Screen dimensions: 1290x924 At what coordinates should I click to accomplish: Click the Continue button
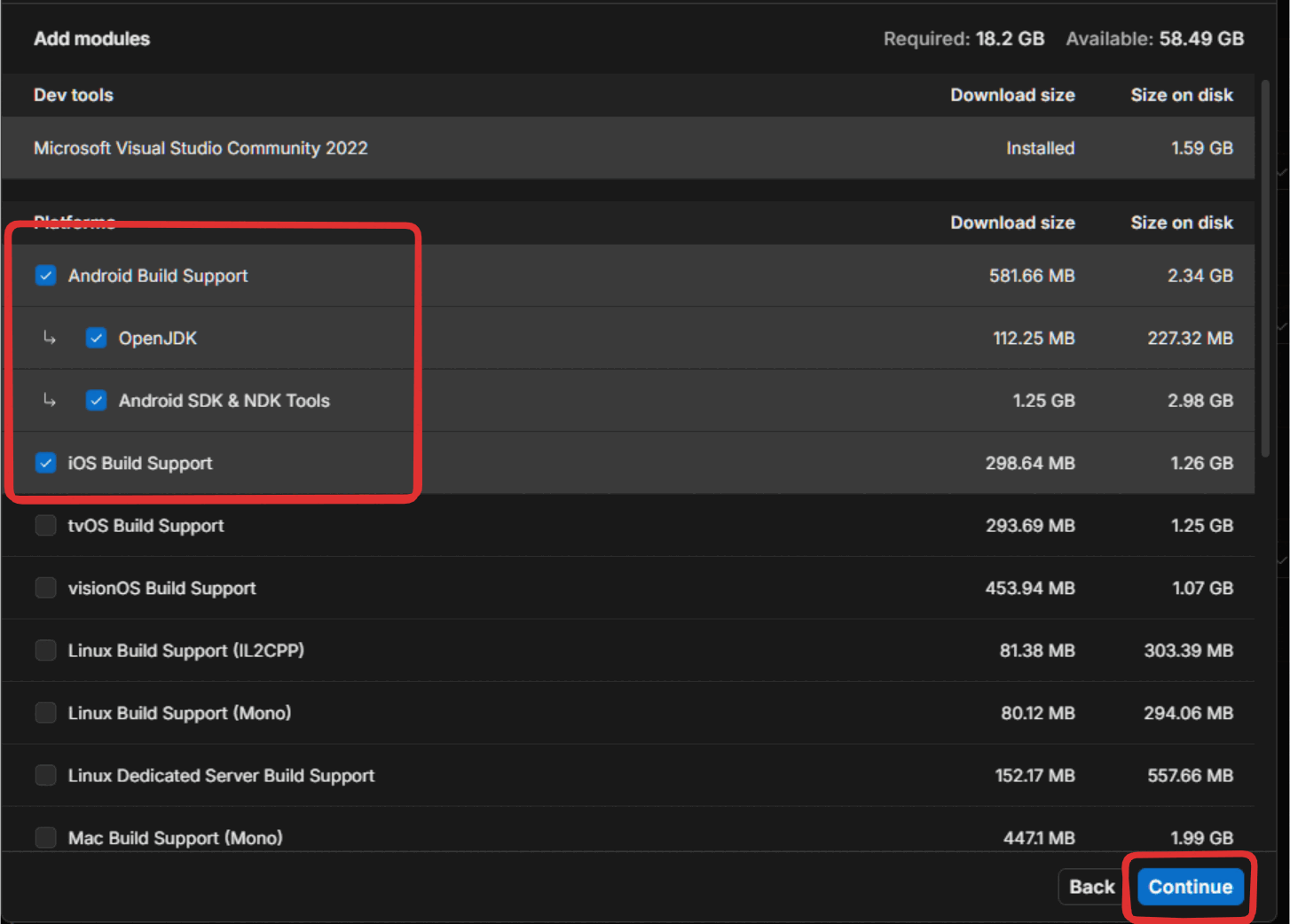point(1189,886)
